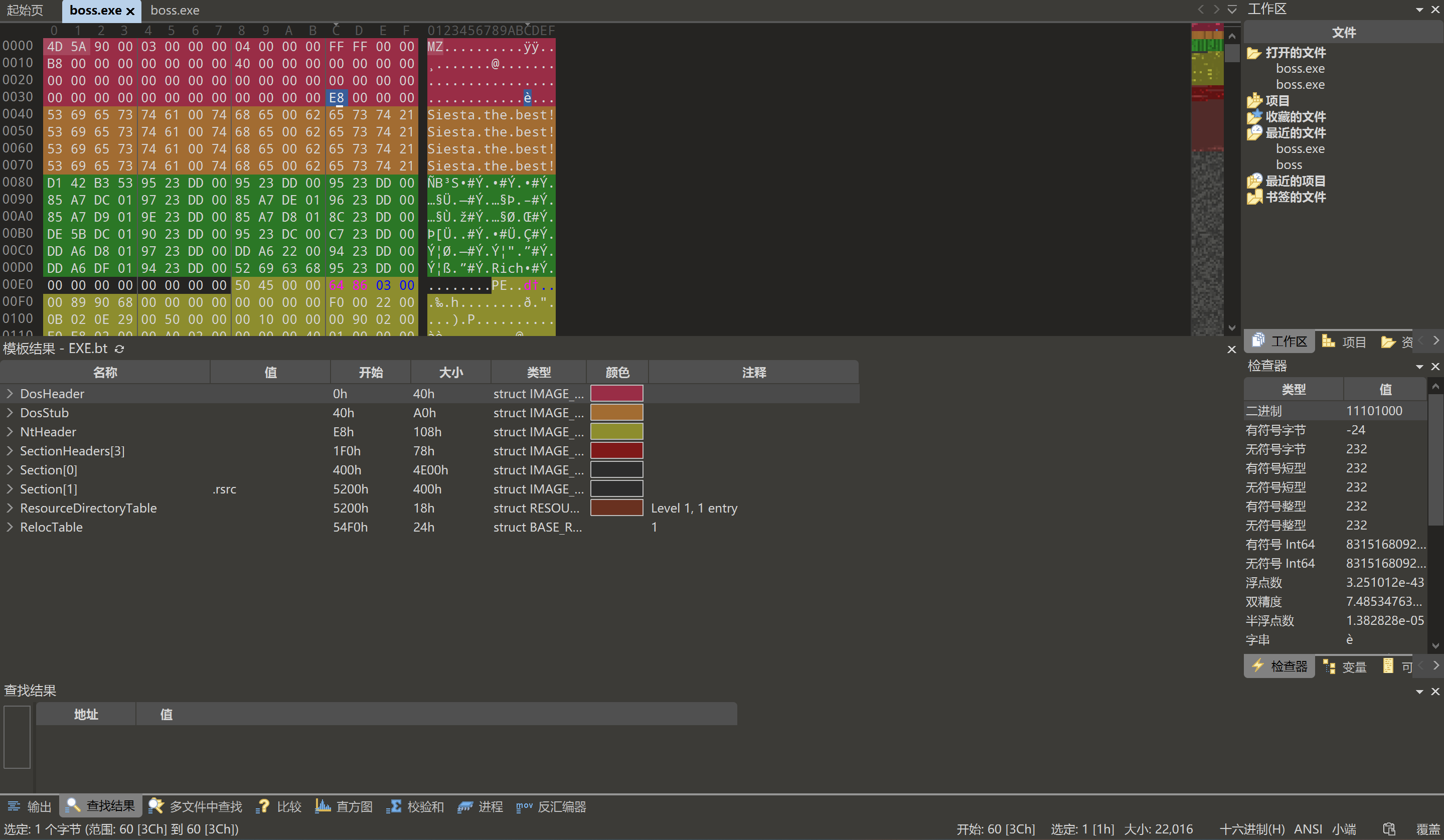Switch to the second boss.exe tab

pyautogui.click(x=175, y=11)
